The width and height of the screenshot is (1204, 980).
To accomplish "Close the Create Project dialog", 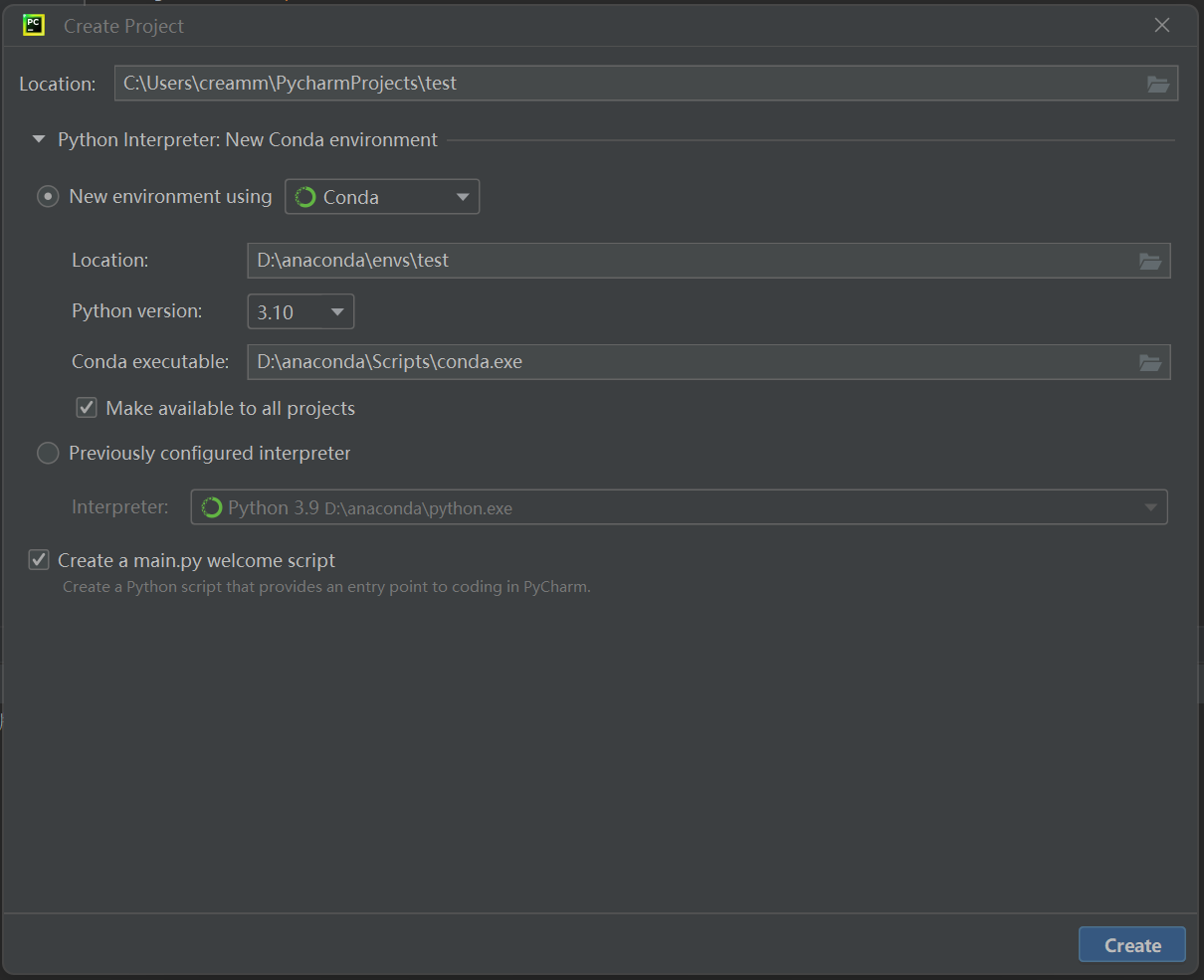I will 1161,26.
